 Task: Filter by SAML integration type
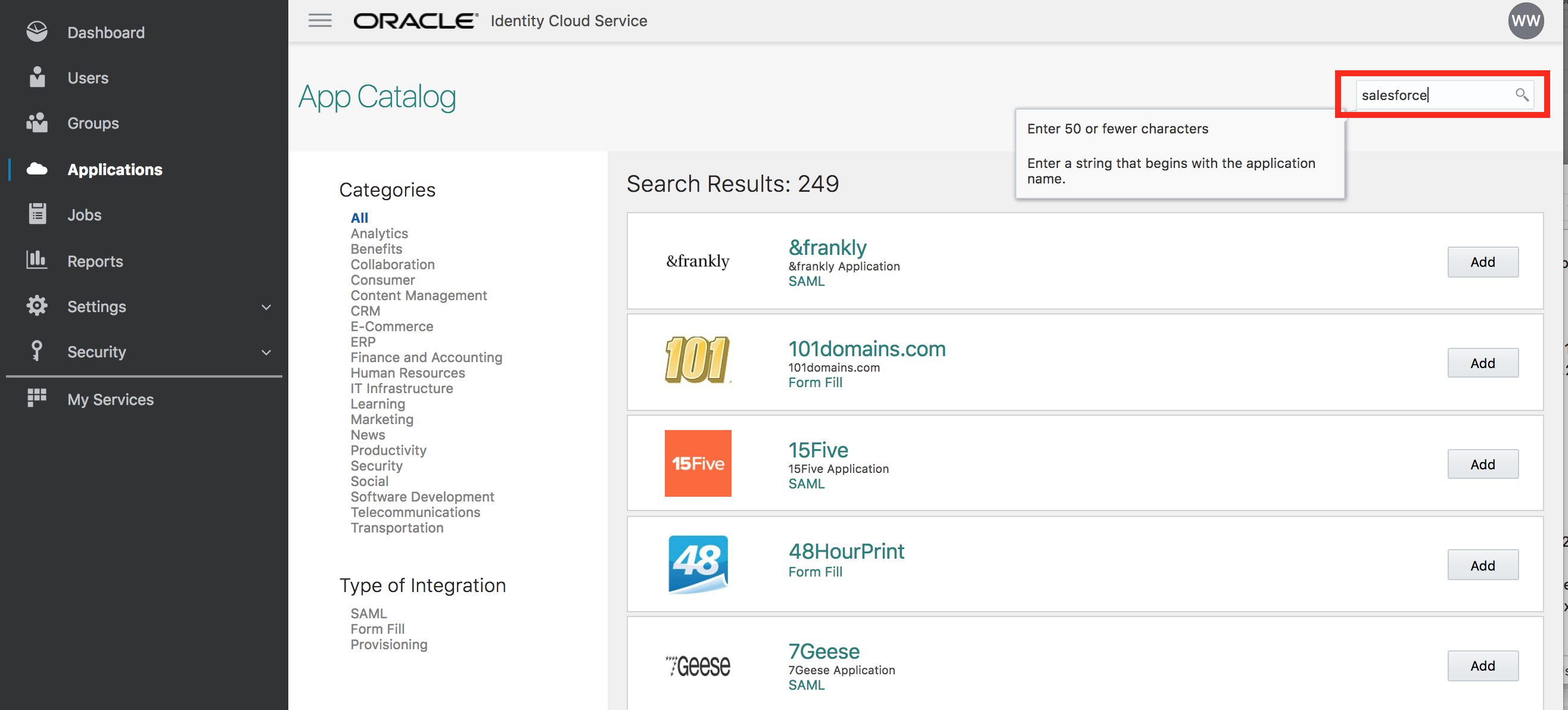[368, 613]
